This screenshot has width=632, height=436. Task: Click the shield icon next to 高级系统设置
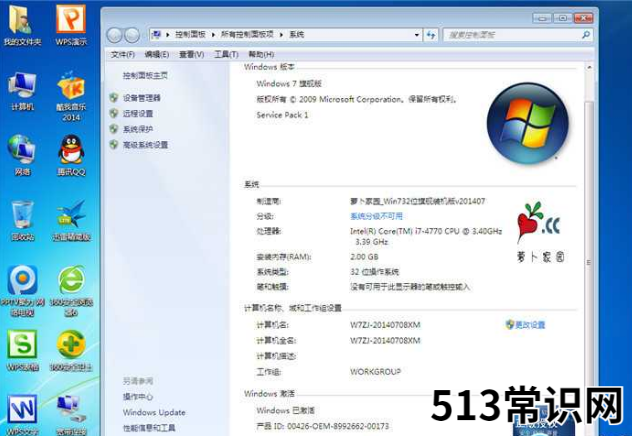pos(114,145)
